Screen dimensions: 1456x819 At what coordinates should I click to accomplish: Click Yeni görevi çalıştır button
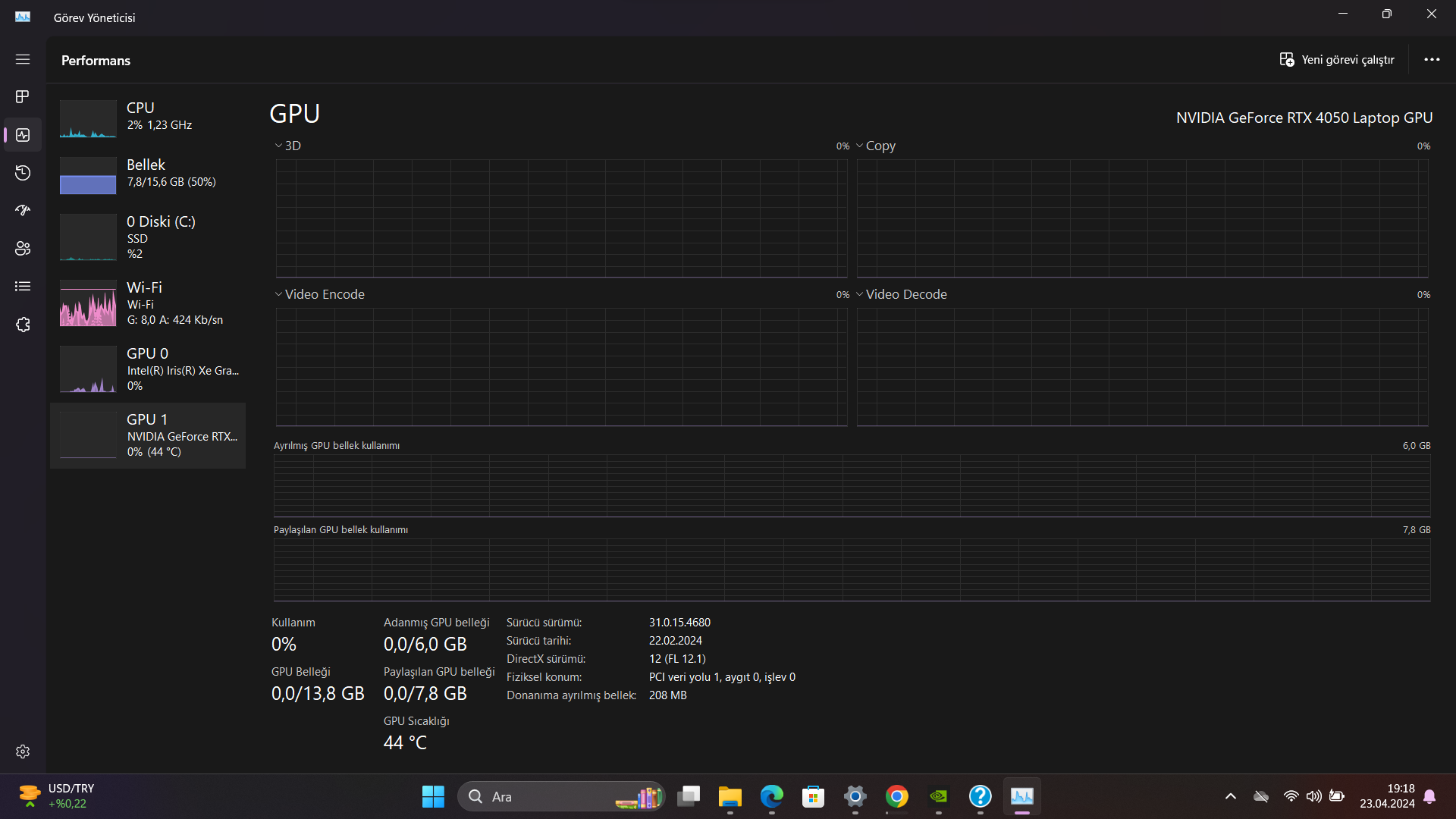(x=1337, y=59)
